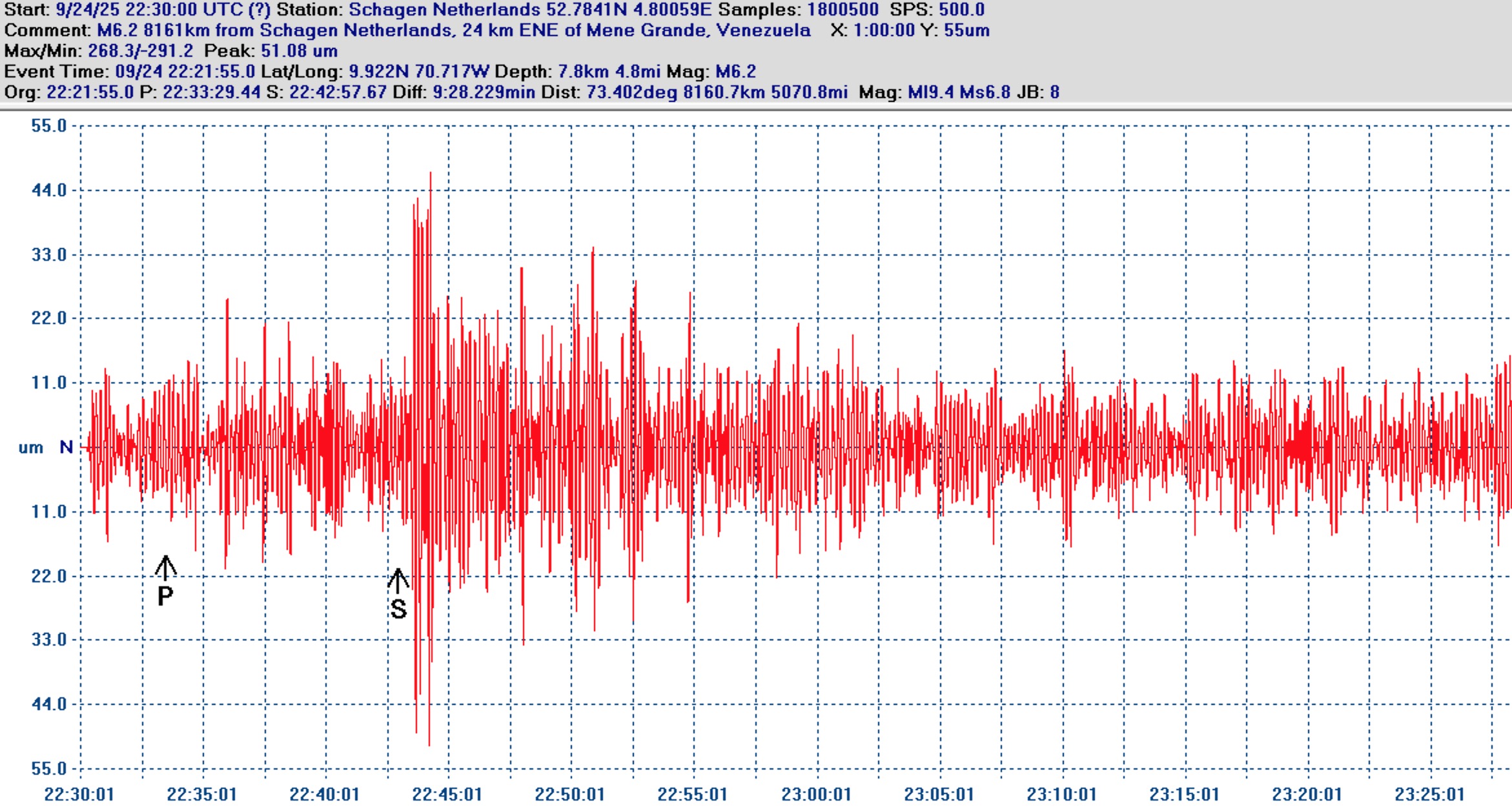Click the SPS 500.0 value in header

pyautogui.click(x=961, y=10)
